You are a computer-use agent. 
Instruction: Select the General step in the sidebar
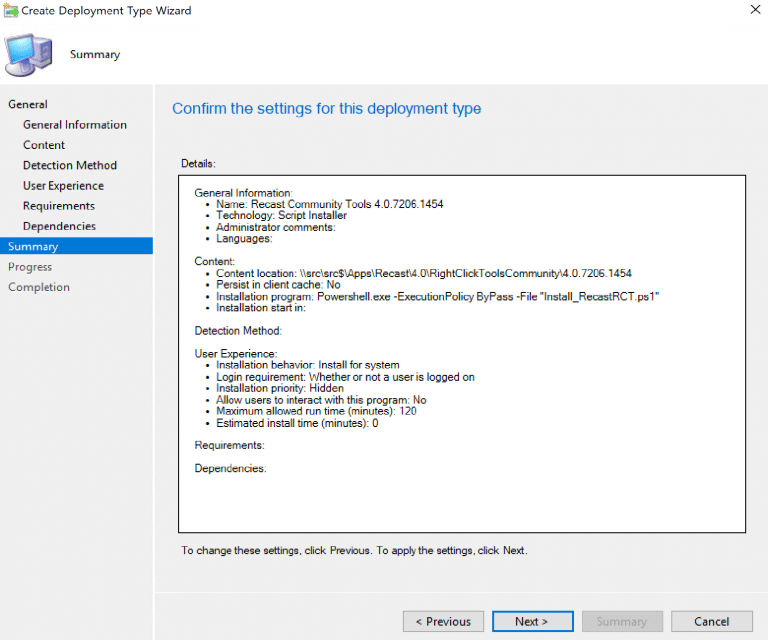coord(28,104)
